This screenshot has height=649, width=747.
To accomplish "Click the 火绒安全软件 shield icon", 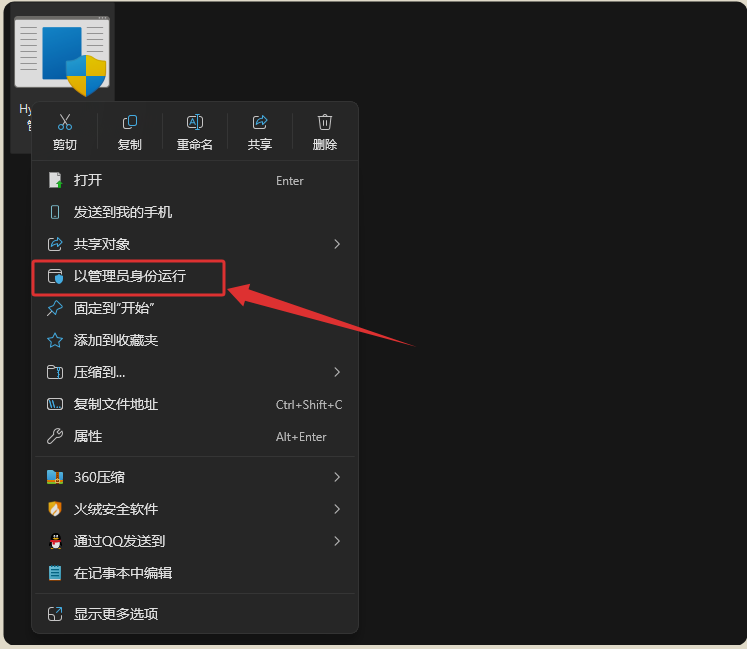I will pos(55,509).
